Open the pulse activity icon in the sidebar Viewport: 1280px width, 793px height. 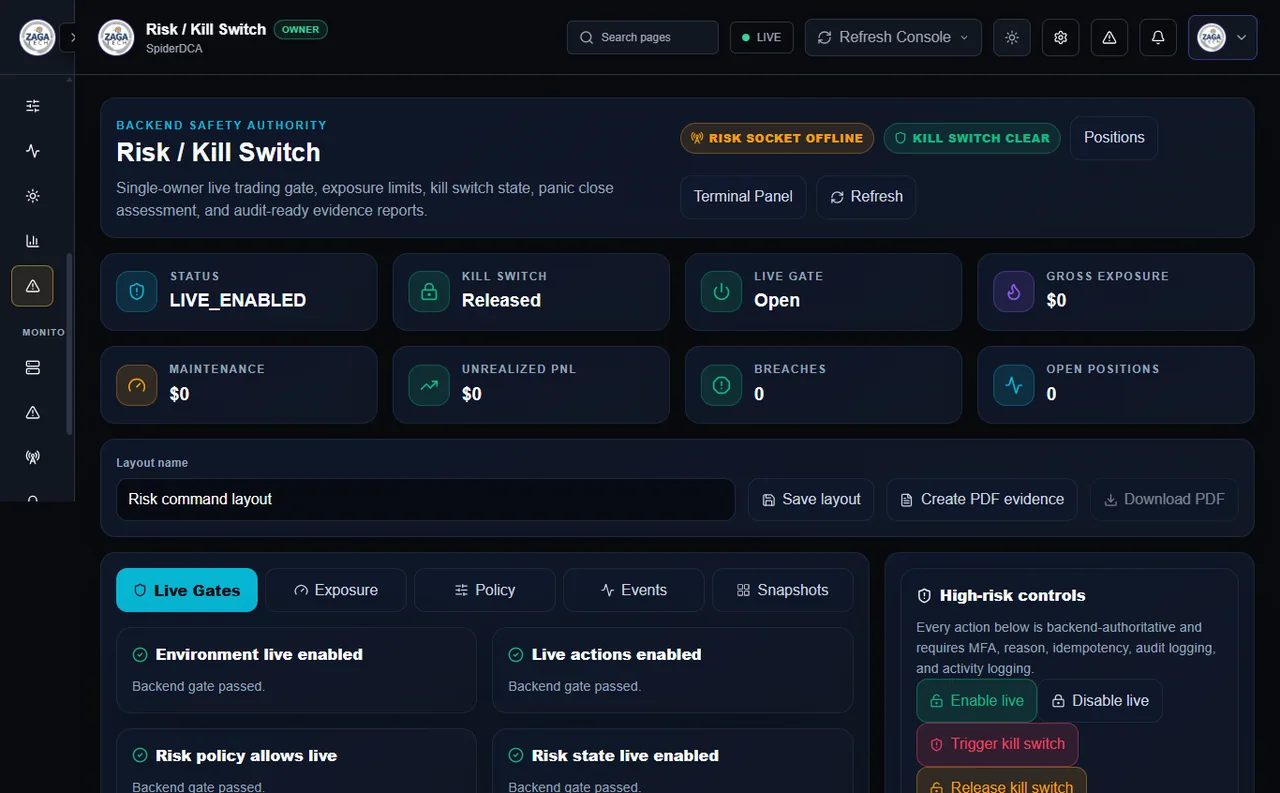tap(32, 151)
